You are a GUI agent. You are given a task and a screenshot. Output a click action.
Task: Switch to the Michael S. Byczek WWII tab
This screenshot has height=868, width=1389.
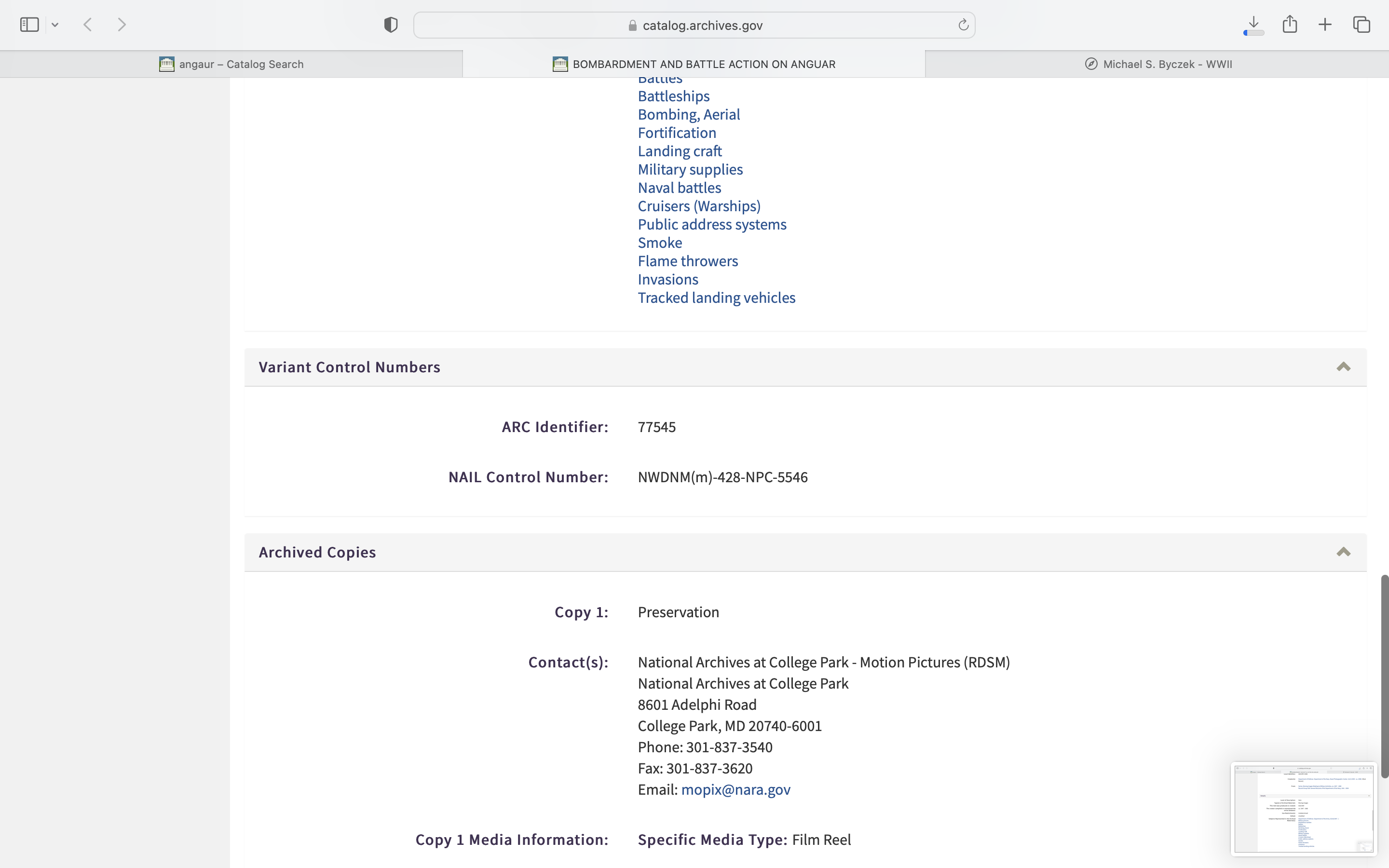tap(1158, 64)
